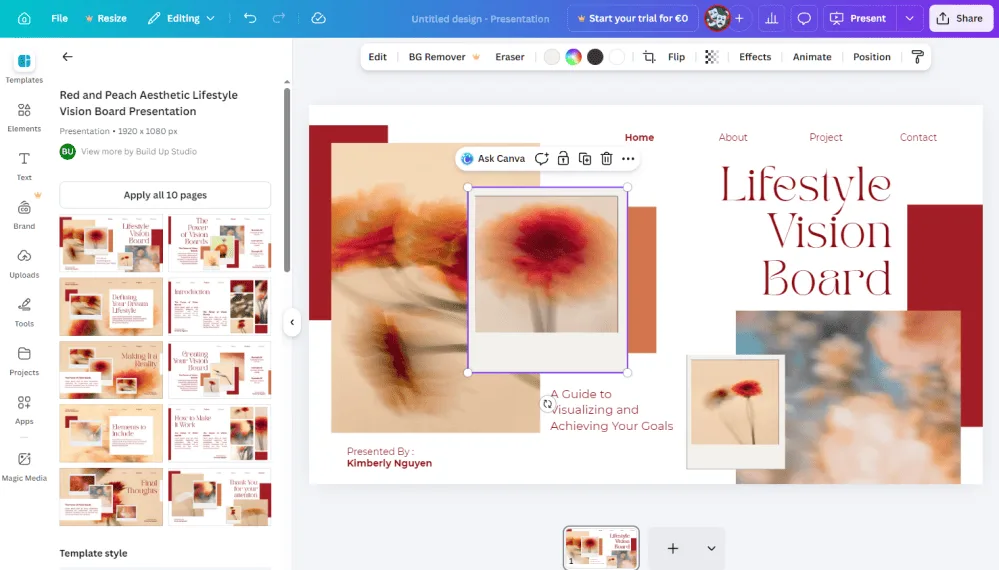Screen dimensions: 999x570
Task: Delete the selected image with trash icon
Action: (x=606, y=159)
